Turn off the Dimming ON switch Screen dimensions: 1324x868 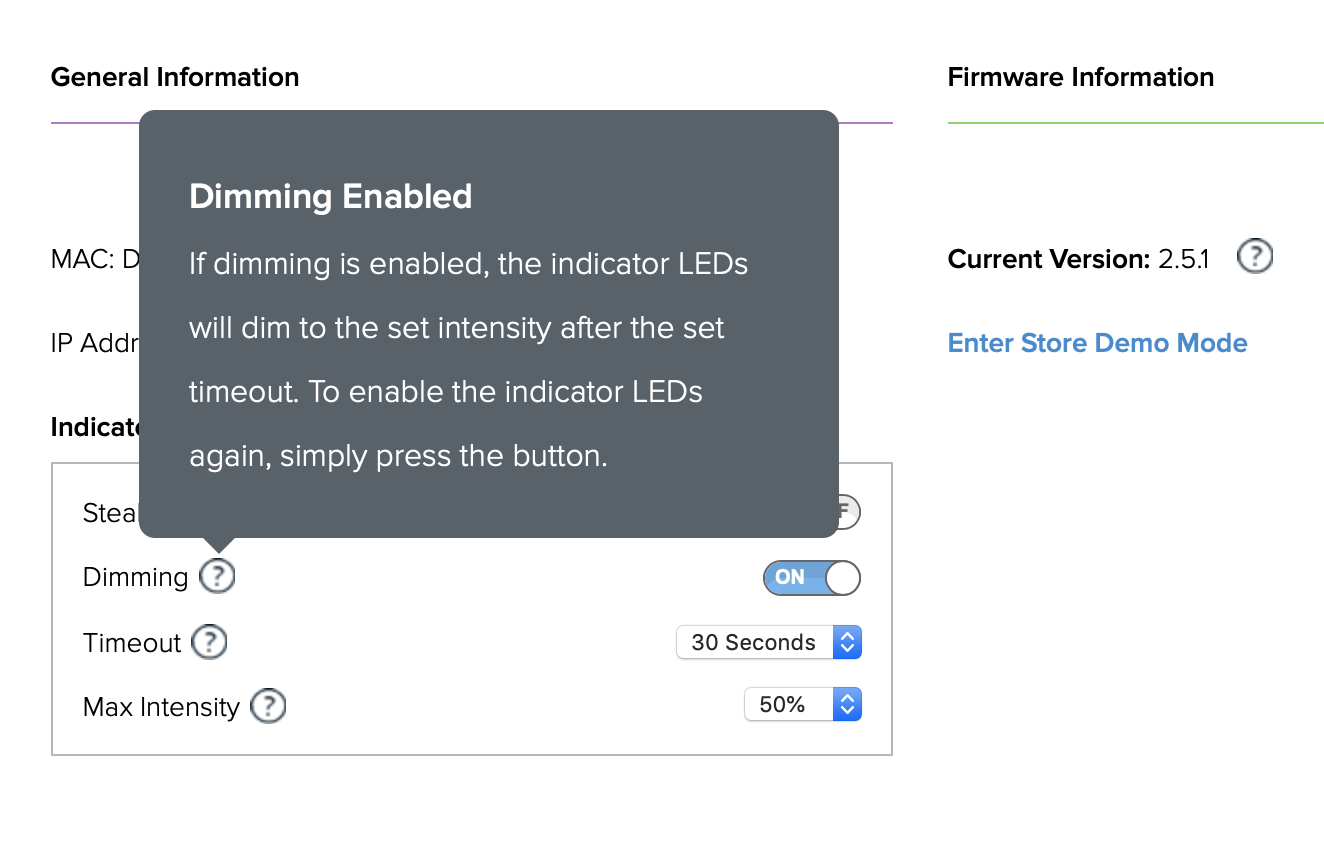tap(812, 577)
